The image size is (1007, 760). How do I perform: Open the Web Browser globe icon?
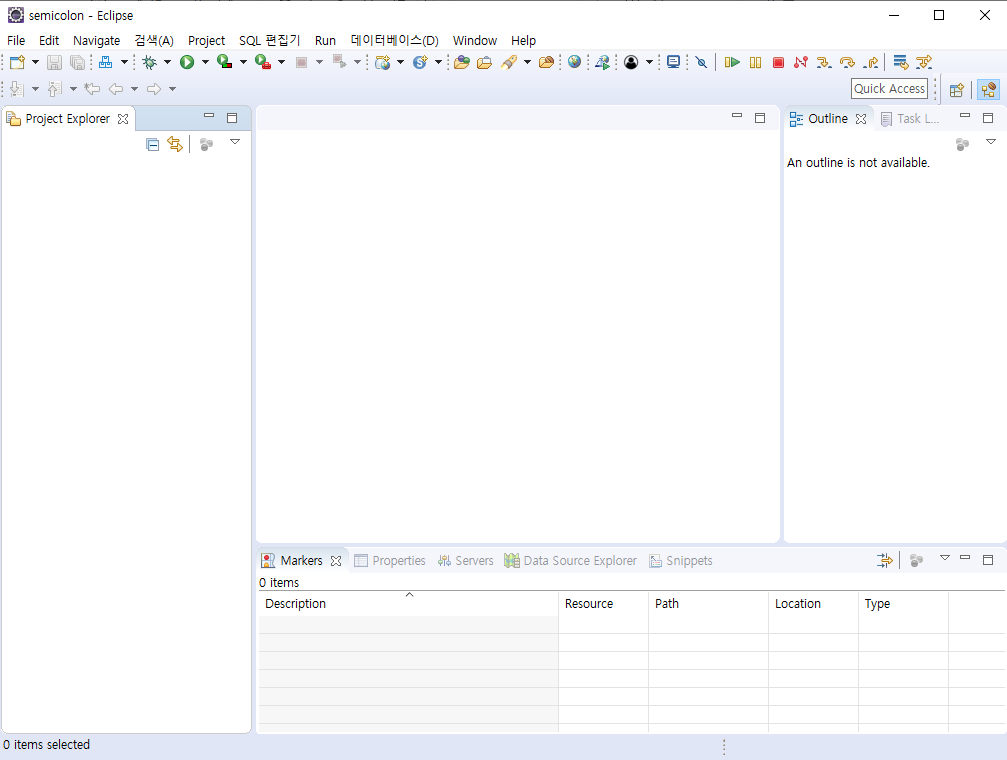coord(575,62)
